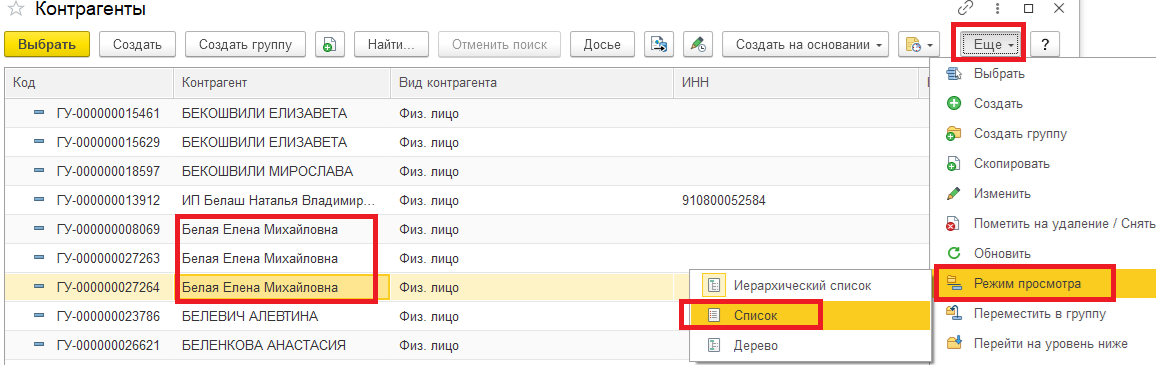Choose Обновить in the Еще menu
1156x365 pixels.
point(1043,254)
